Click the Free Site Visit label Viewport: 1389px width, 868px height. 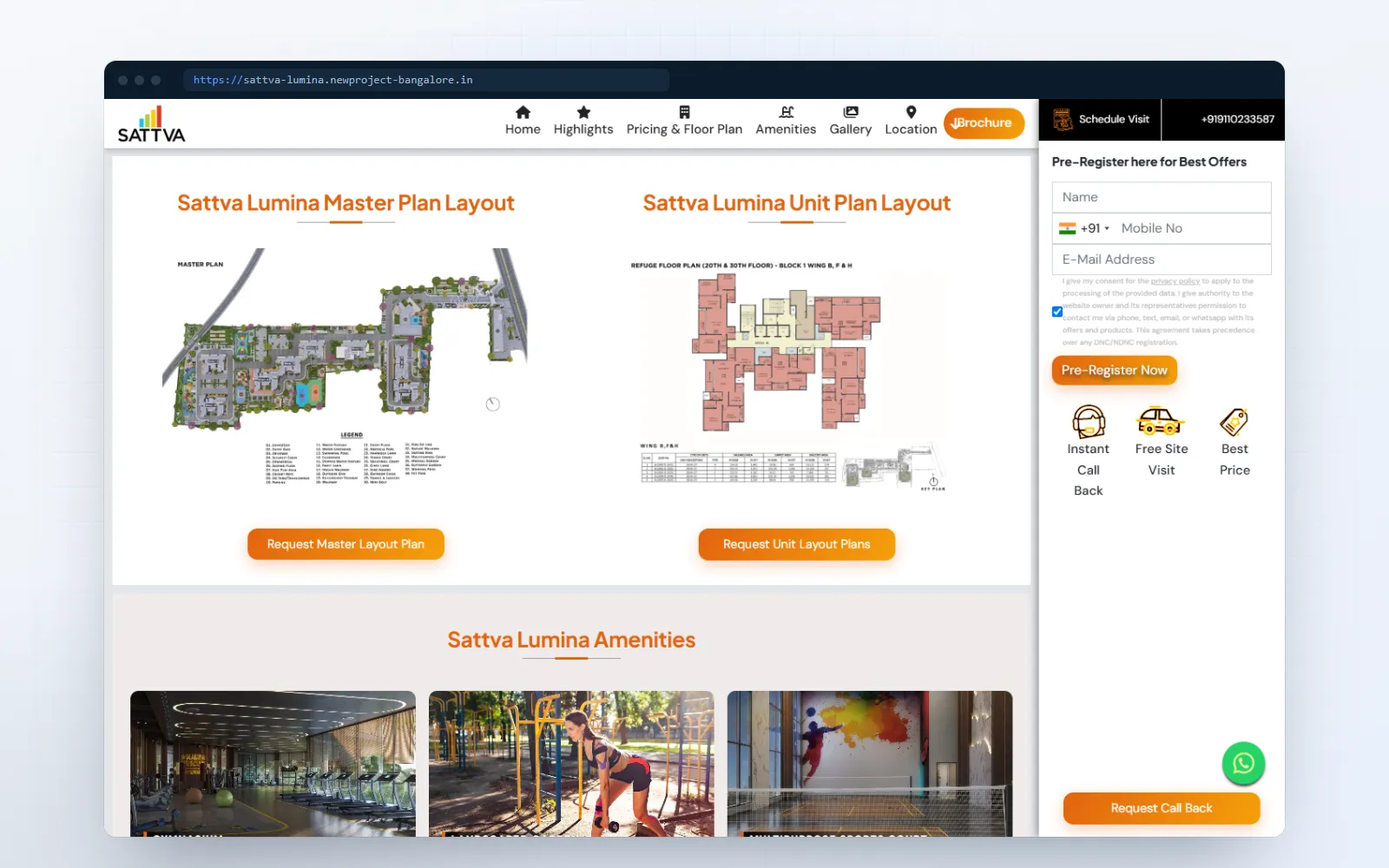point(1162,459)
